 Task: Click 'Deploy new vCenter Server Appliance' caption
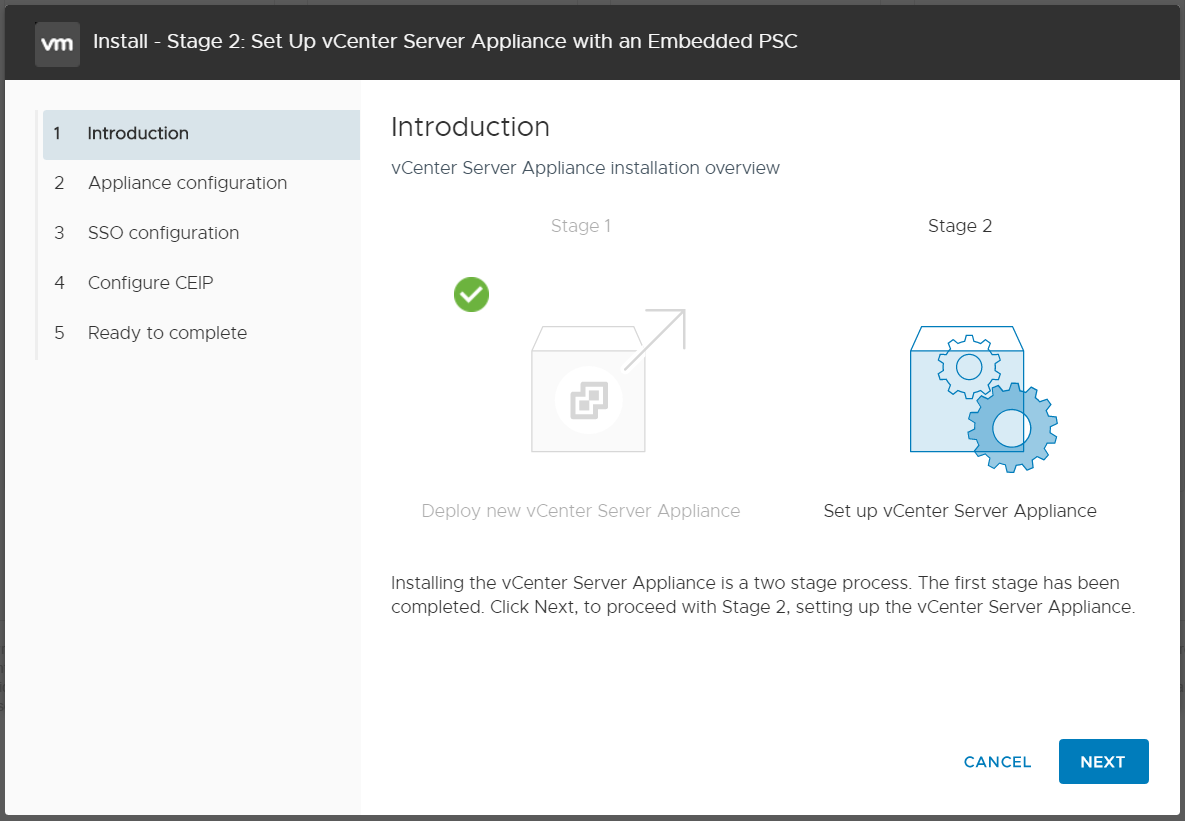(x=580, y=511)
